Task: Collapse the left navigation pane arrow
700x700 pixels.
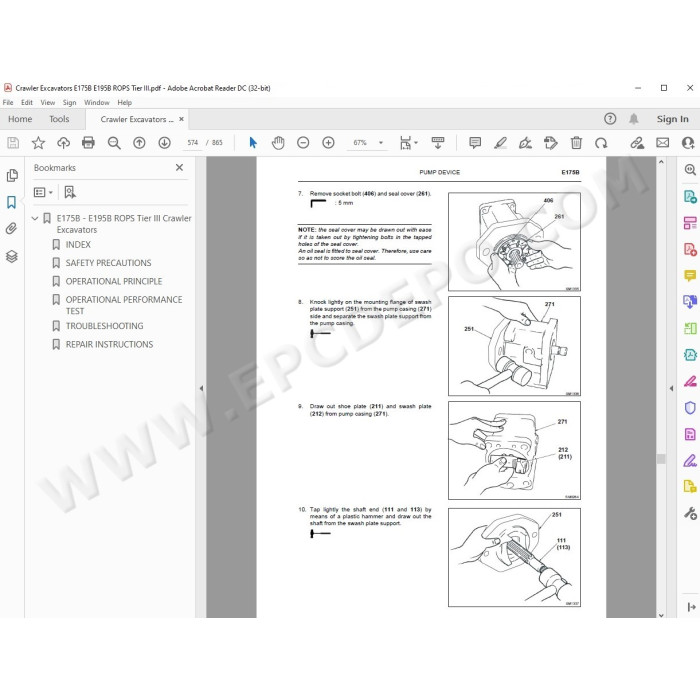Action: (x=201, y=388)
